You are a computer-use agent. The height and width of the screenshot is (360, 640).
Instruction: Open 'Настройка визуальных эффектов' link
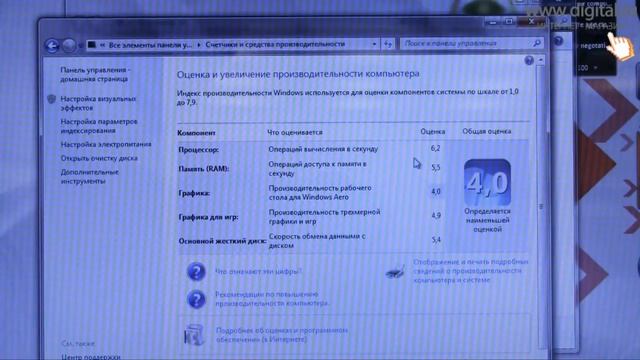(98, 103)
